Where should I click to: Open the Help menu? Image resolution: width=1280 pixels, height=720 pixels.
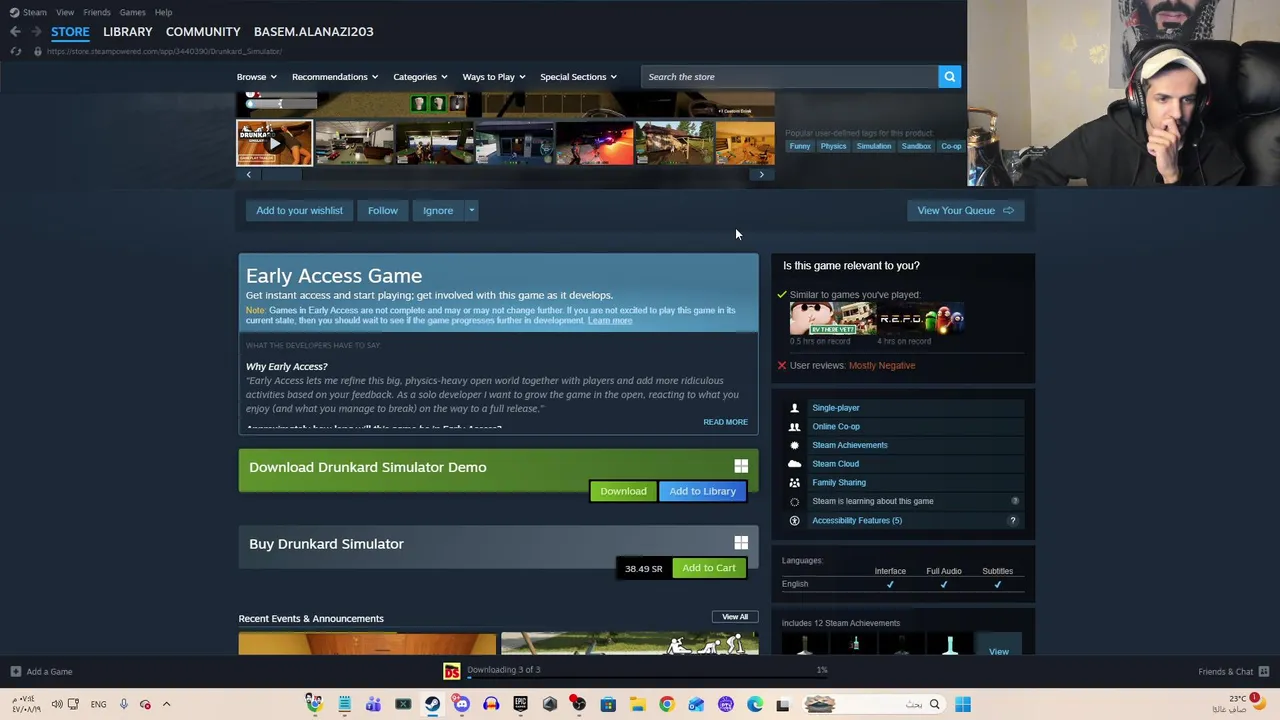[163, 12]
